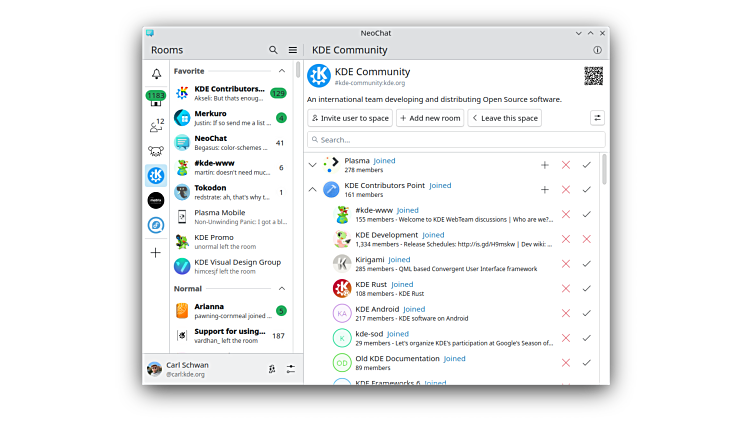Click the search icon in the Rooms header
752x423 pixels.
274,50
